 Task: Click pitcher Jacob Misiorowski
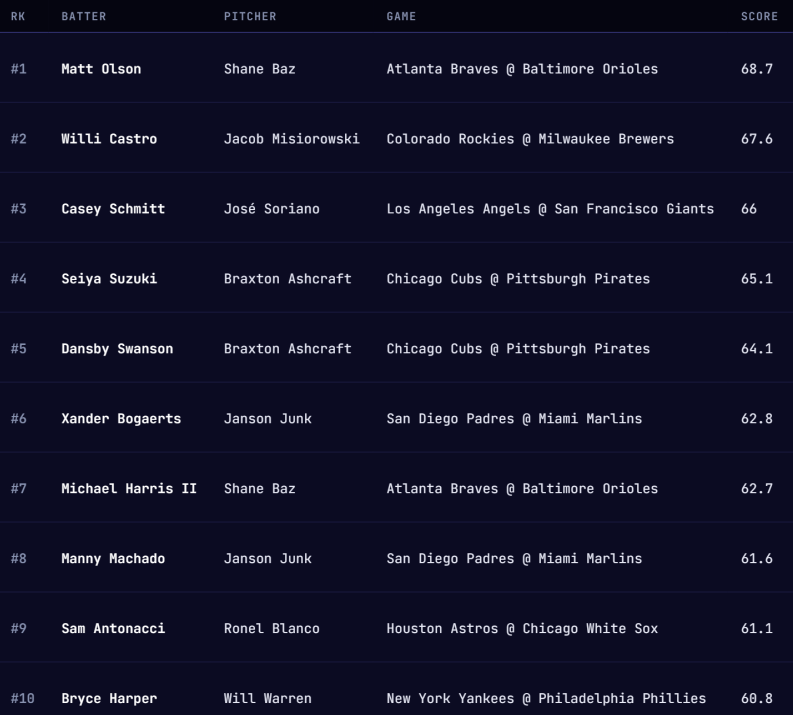pos(291,139)
